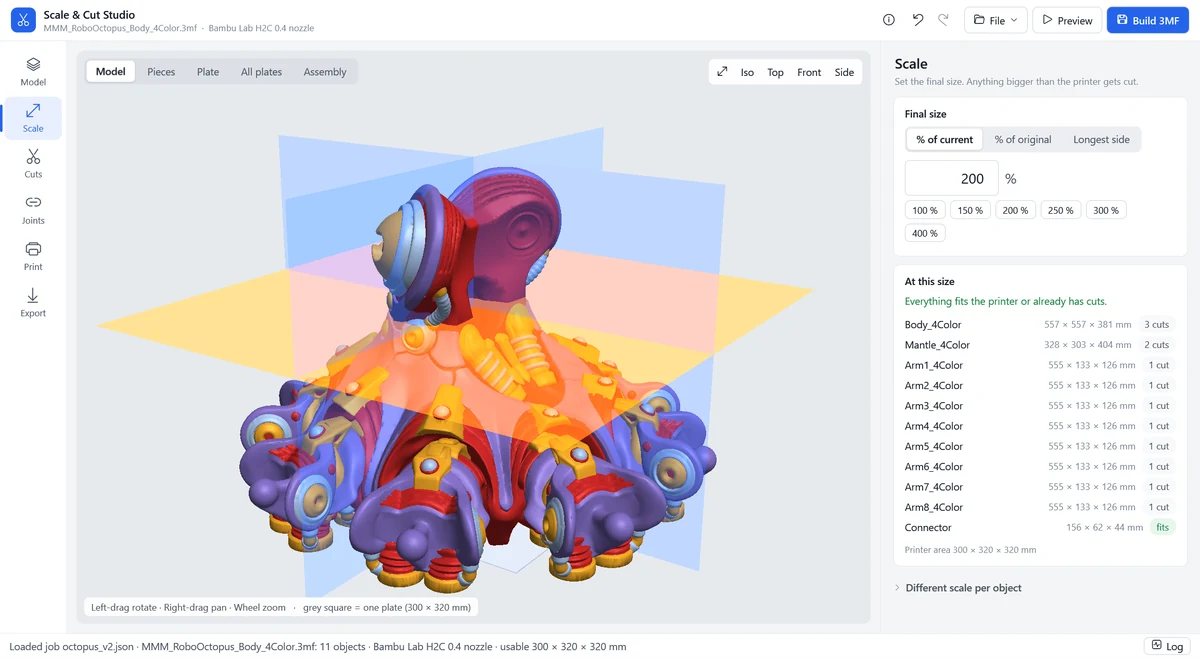Undo the last action

tap(918, 20)
